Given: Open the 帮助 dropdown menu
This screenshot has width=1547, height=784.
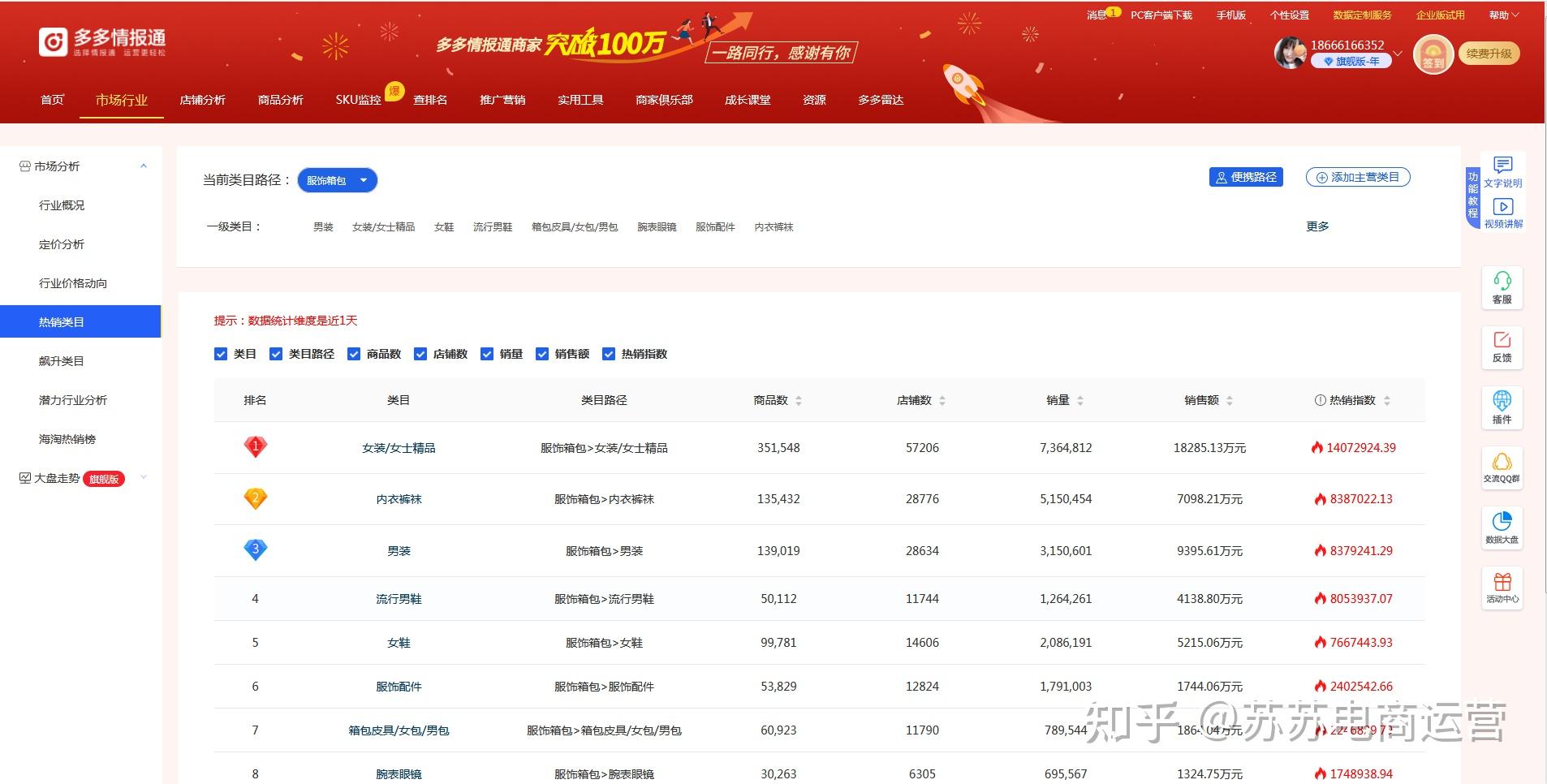Looking at the screenshot, I should (1504, 15).
